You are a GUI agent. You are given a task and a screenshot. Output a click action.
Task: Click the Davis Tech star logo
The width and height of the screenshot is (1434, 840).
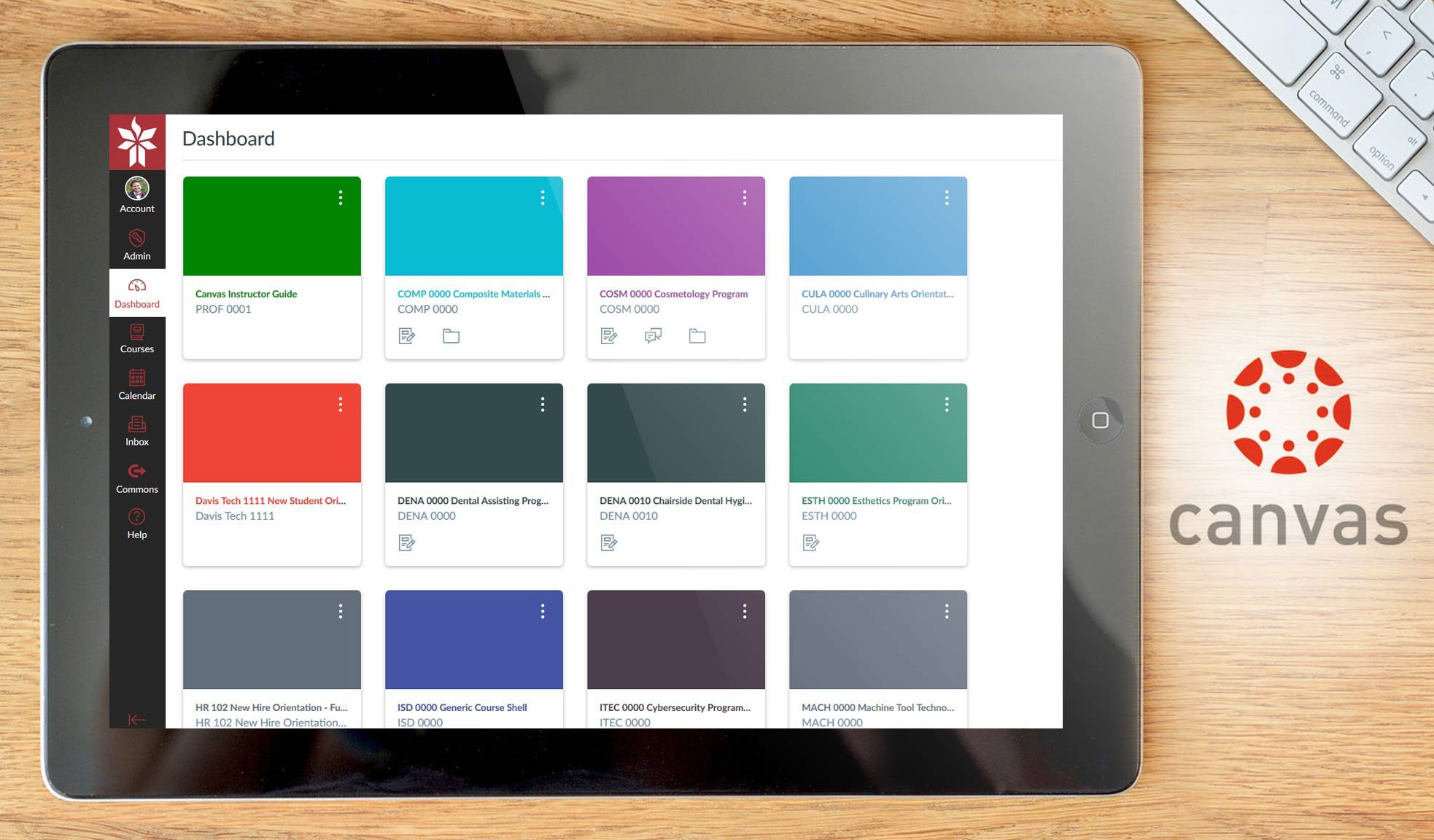137,141
